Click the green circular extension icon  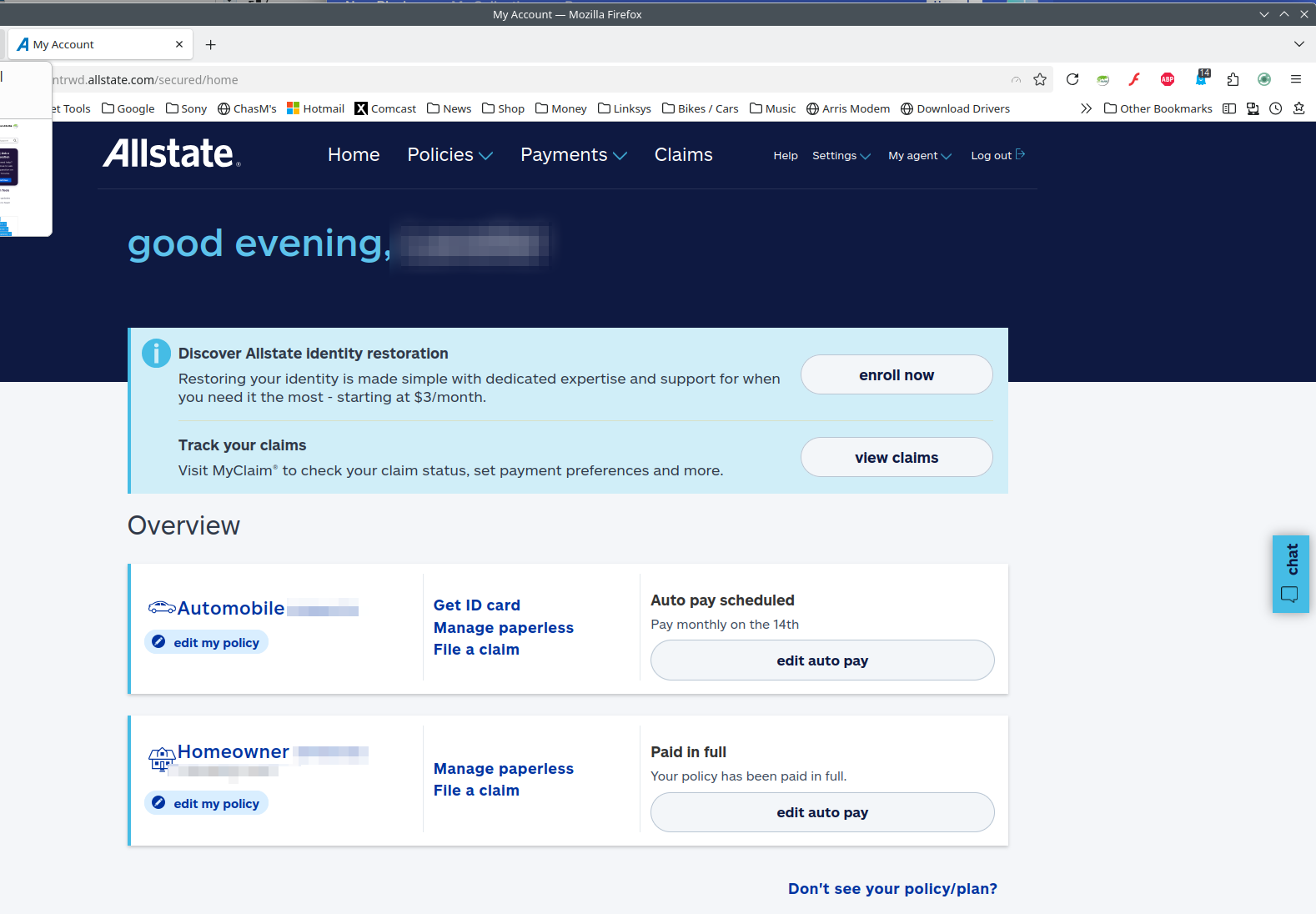coord(1264,79)
